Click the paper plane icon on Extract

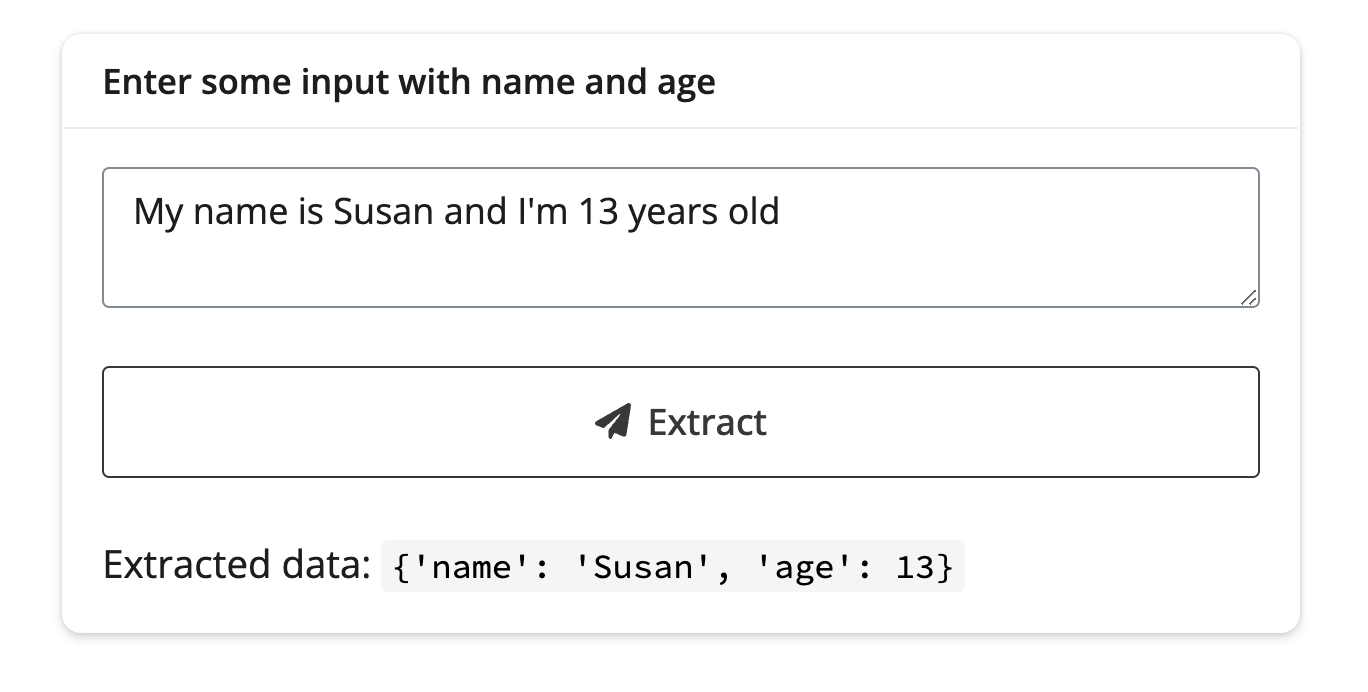613,422
